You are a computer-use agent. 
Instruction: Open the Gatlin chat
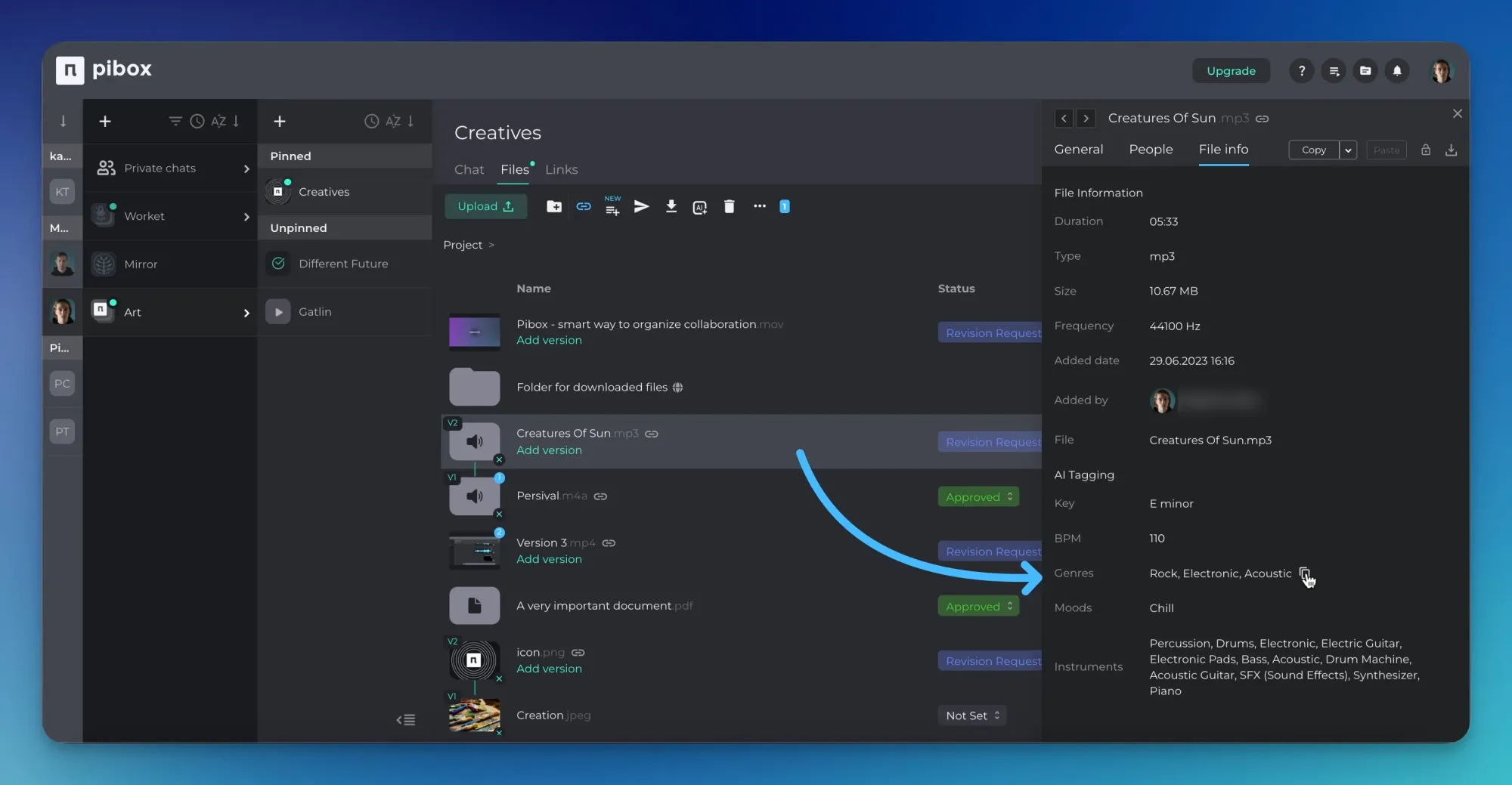coord(345,311)
